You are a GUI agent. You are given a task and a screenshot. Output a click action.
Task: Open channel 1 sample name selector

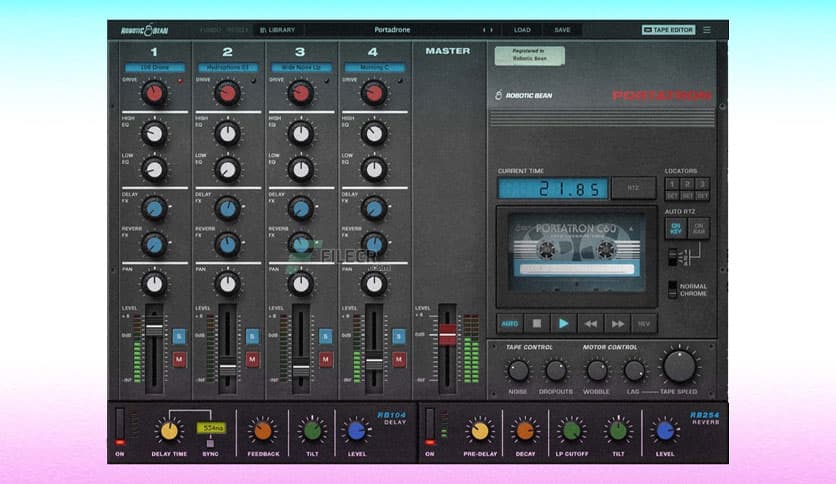[153, 67]
